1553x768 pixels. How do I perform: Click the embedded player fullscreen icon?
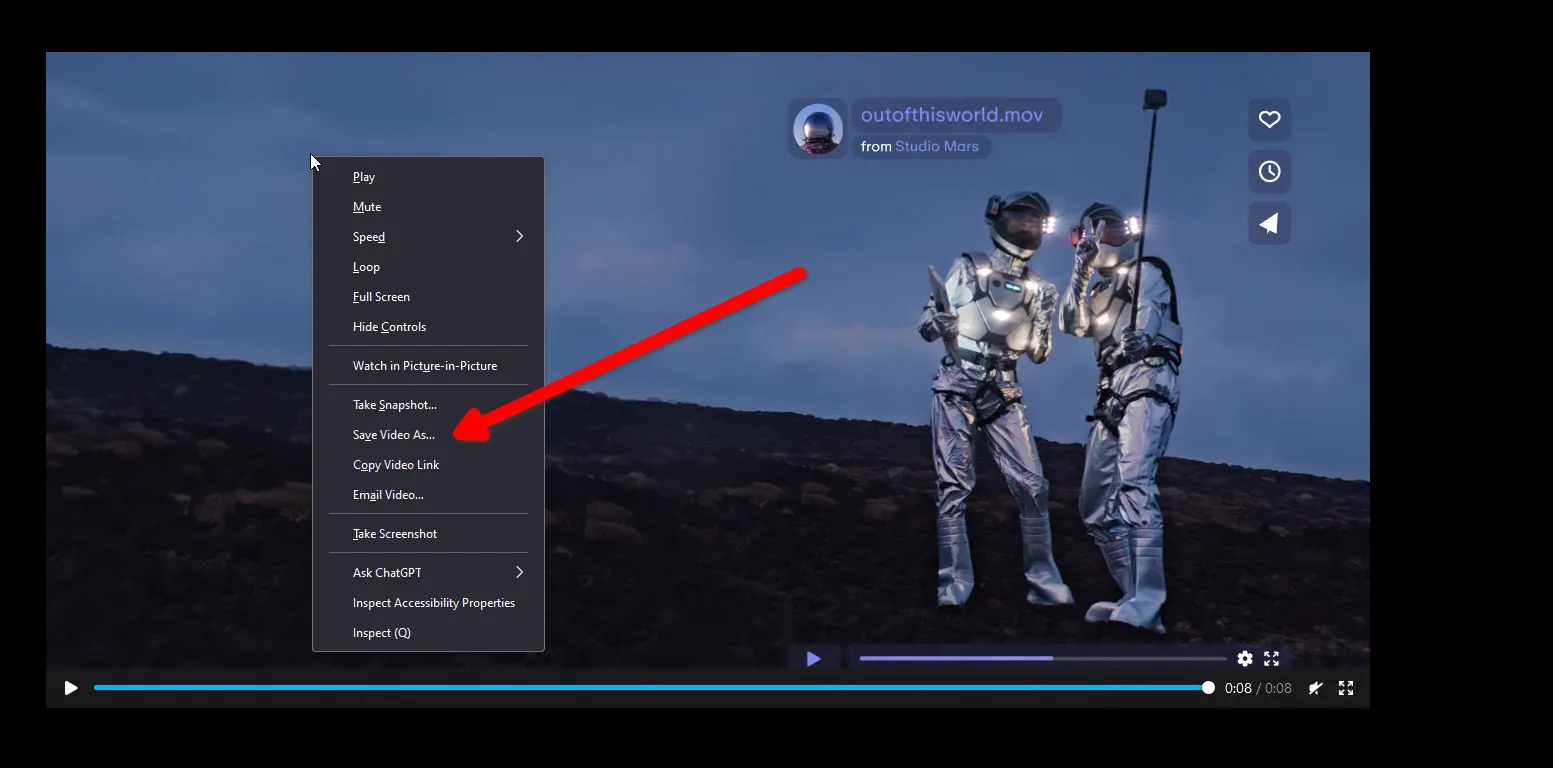(1272, 659)
